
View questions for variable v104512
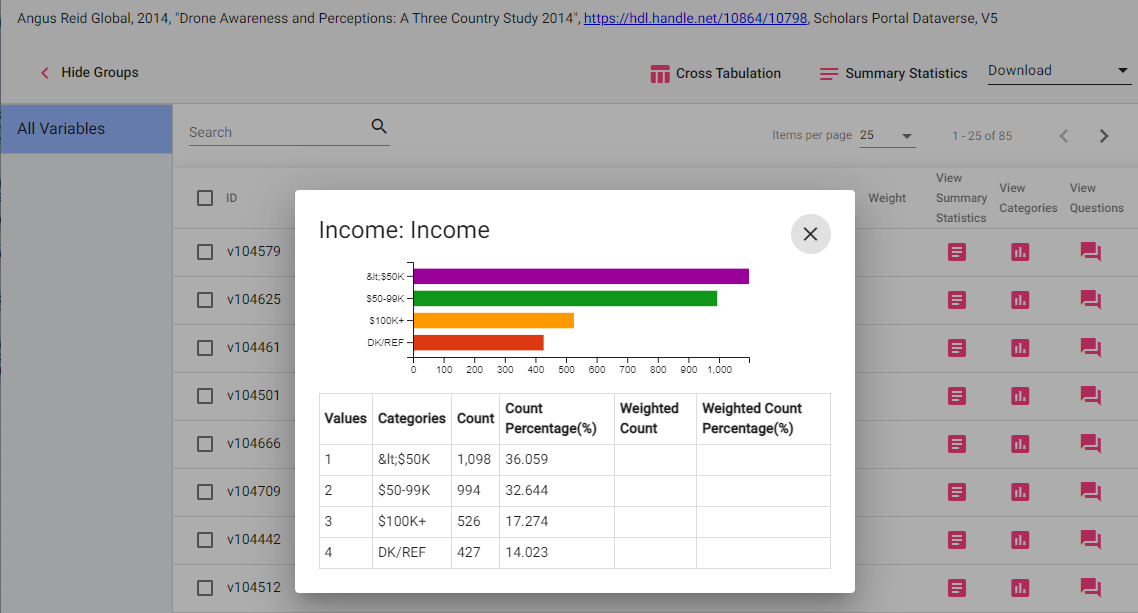tap(1090, 588)
